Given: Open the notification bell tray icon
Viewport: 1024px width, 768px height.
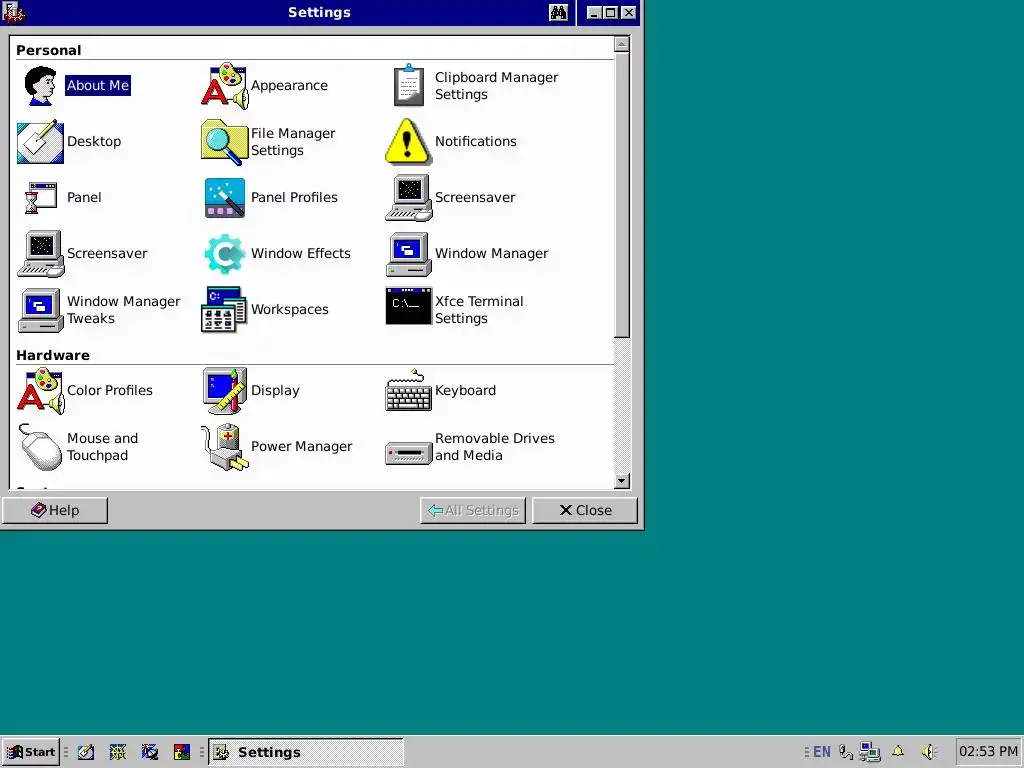Looking at the screenshot, I should point(899,752).
